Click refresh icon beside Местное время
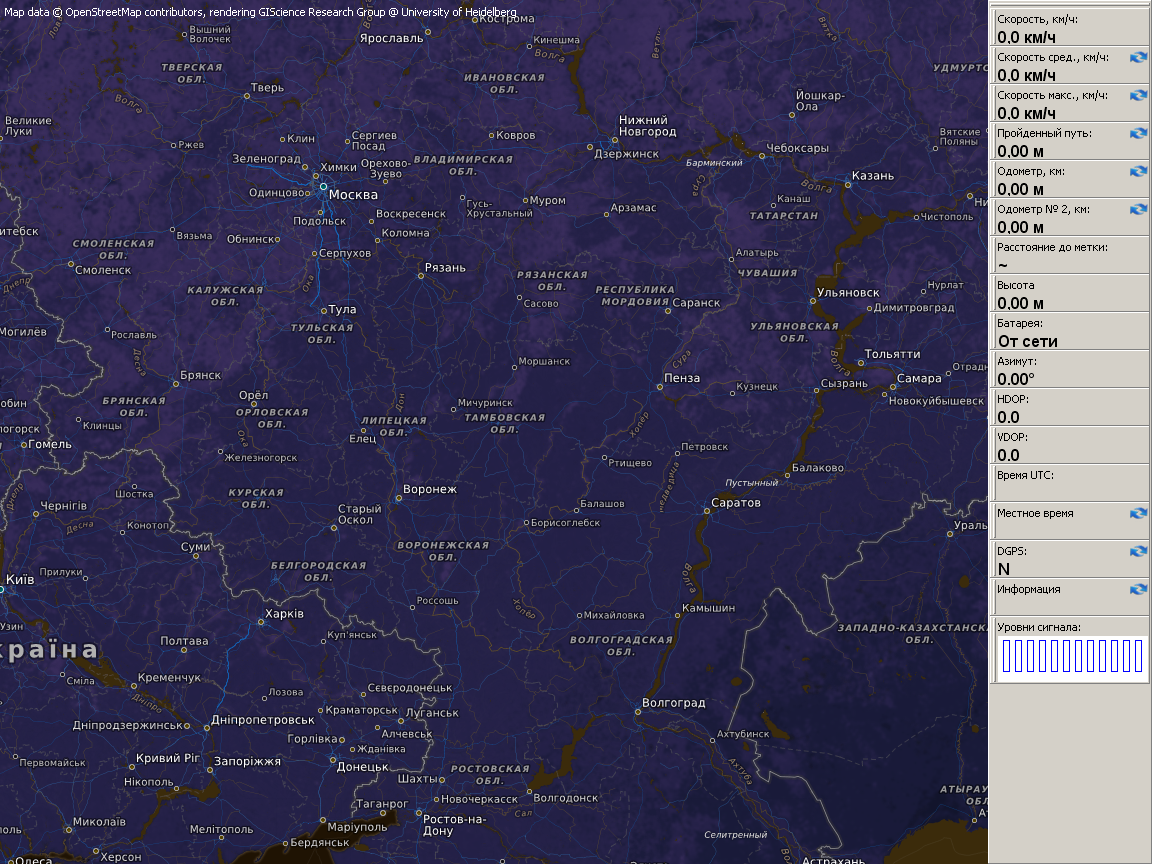This screenshot has height=864, width=1152. click(1138, 514)
